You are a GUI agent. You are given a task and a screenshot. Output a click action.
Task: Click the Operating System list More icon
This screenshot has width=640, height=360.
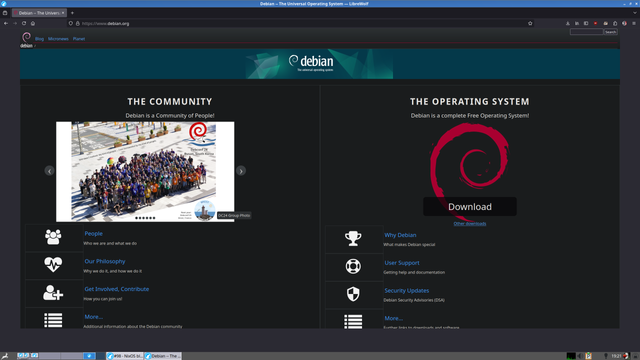pyautogui.click(x=353, y=321)
